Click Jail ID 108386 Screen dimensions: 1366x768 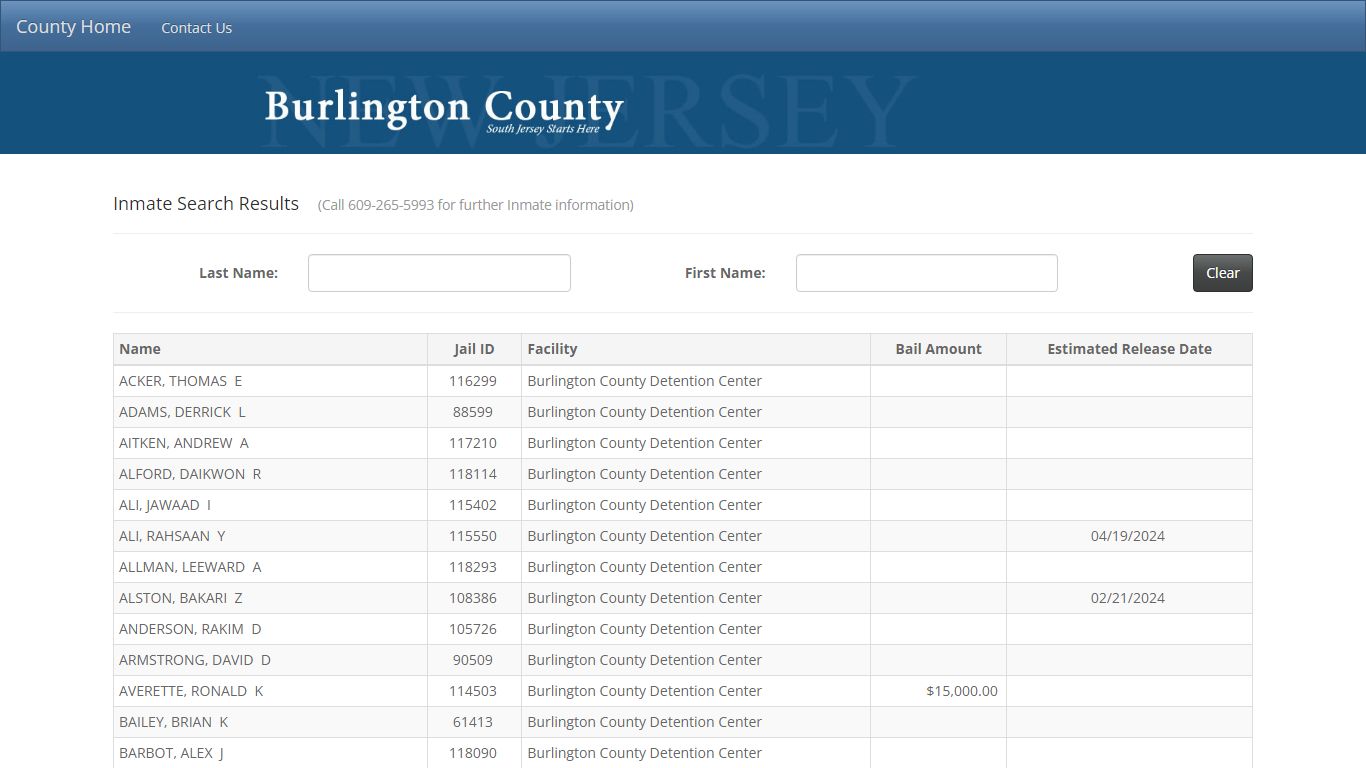tap(473, 598)
